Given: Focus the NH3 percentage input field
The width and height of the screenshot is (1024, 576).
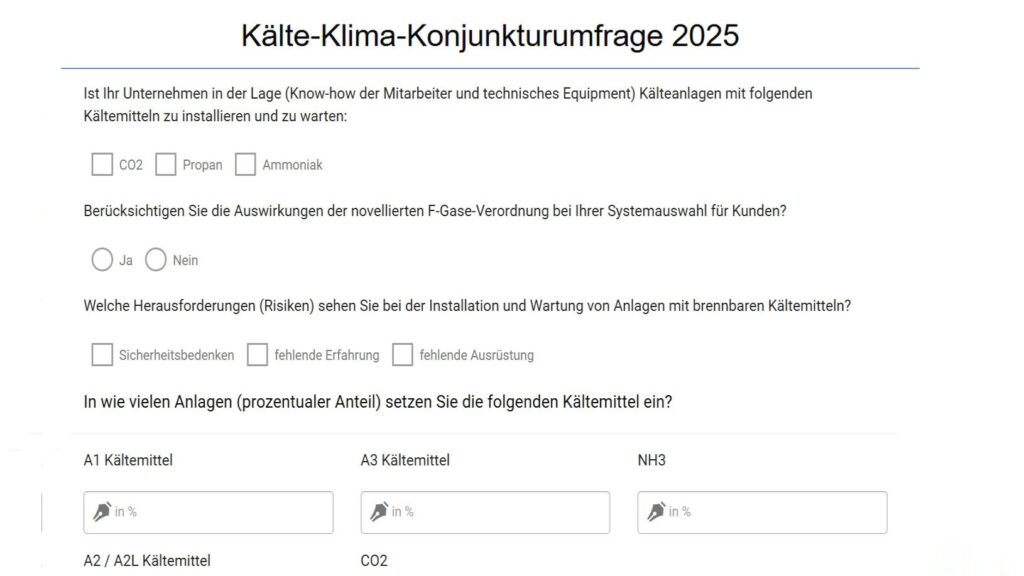Looking at the screenshot, I should point(762,513).
